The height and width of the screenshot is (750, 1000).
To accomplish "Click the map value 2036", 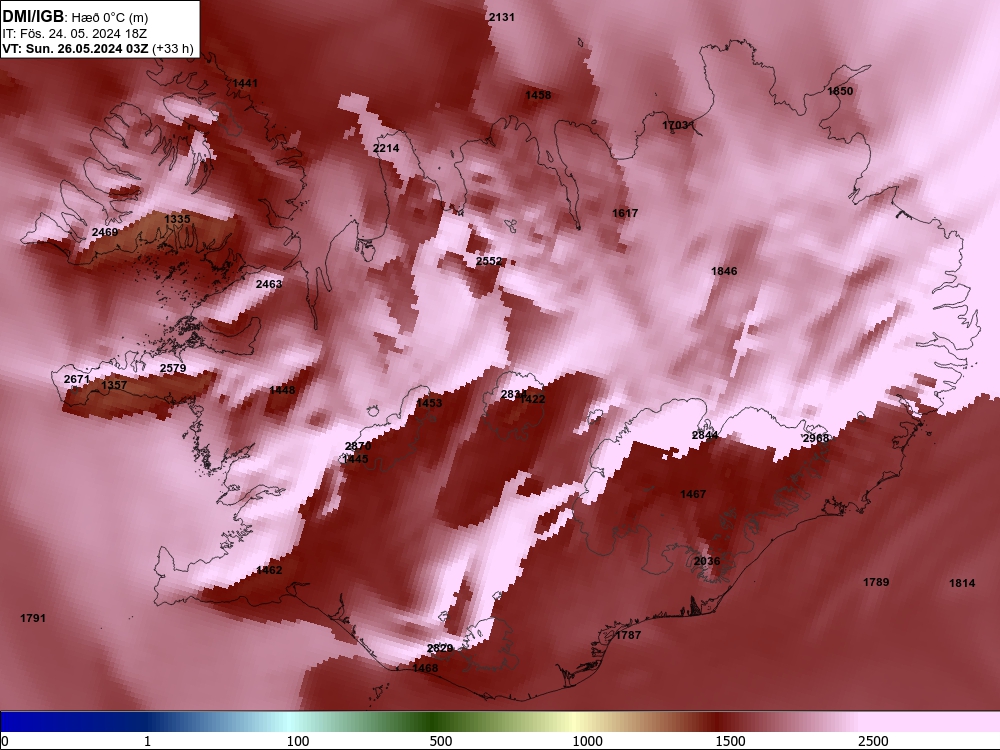I will [x=707, y=561].
